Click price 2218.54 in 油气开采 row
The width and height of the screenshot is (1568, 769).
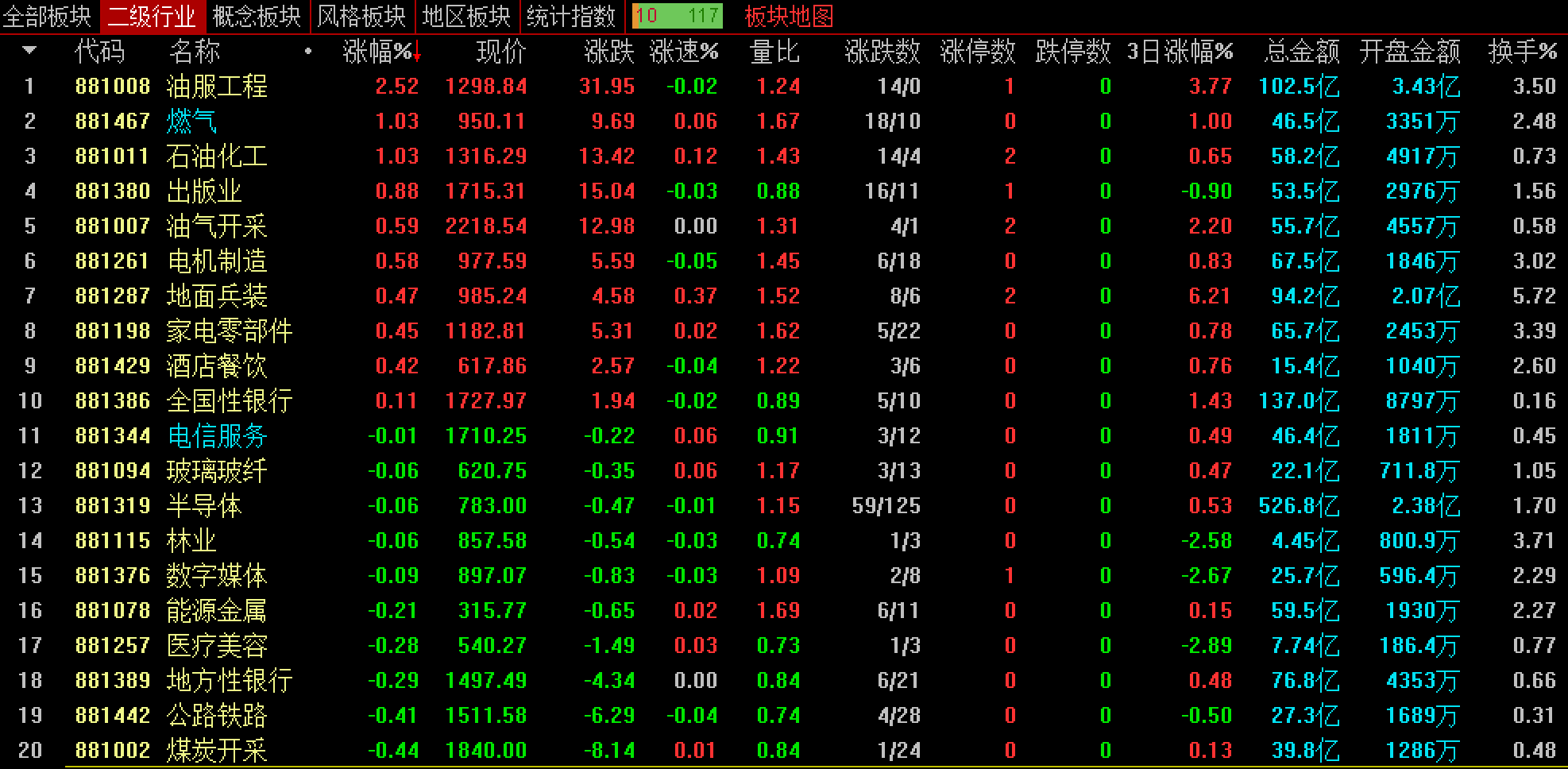click(x=486, y=226)
